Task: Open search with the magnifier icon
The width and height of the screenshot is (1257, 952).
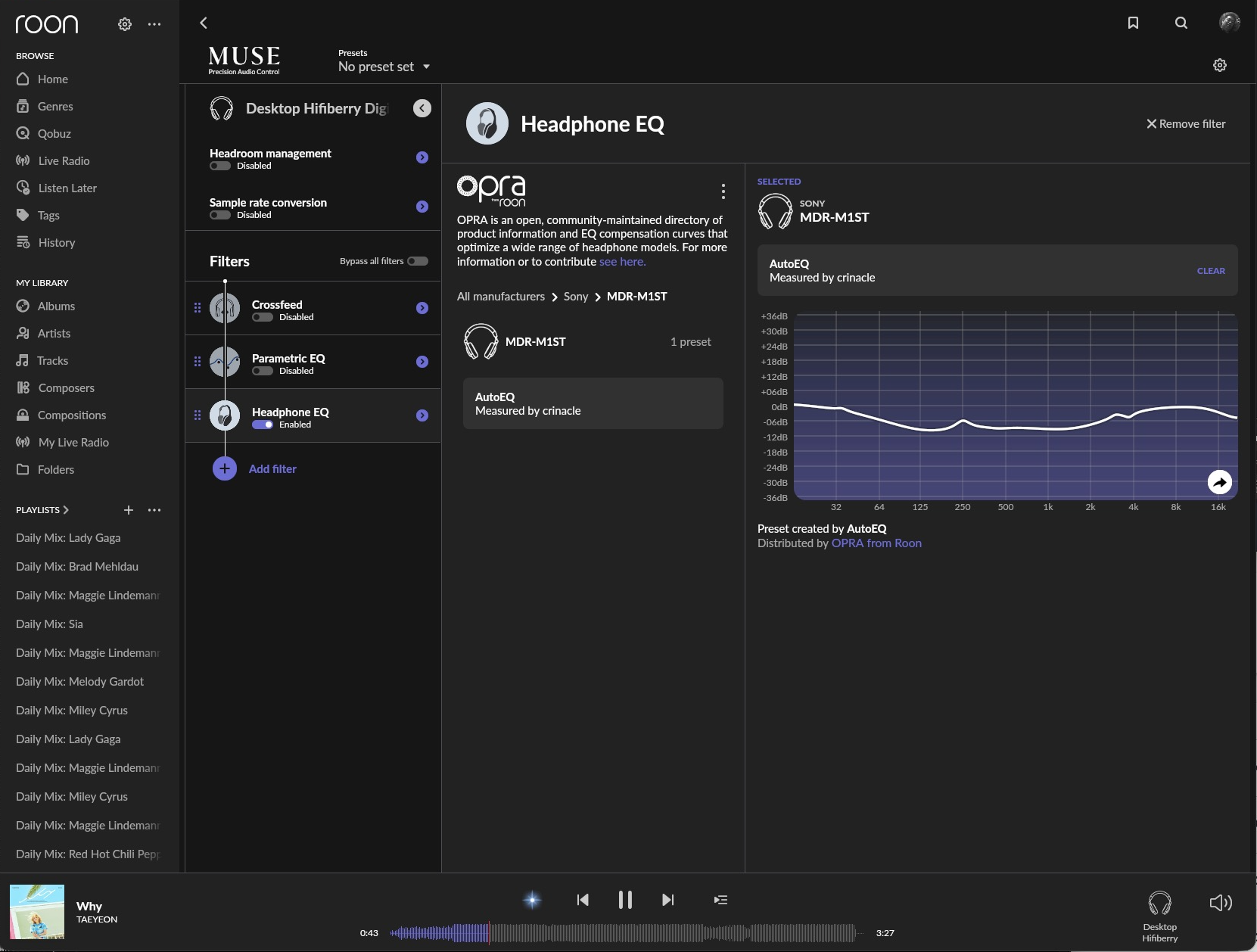Action: click(1181, 23)
